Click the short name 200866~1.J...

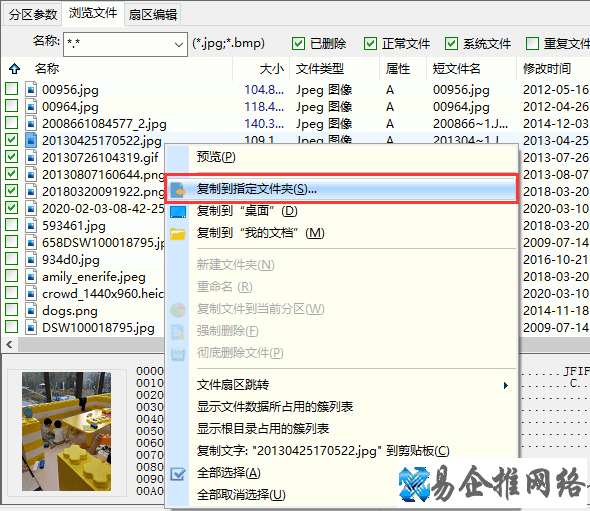tap(470, 124)
